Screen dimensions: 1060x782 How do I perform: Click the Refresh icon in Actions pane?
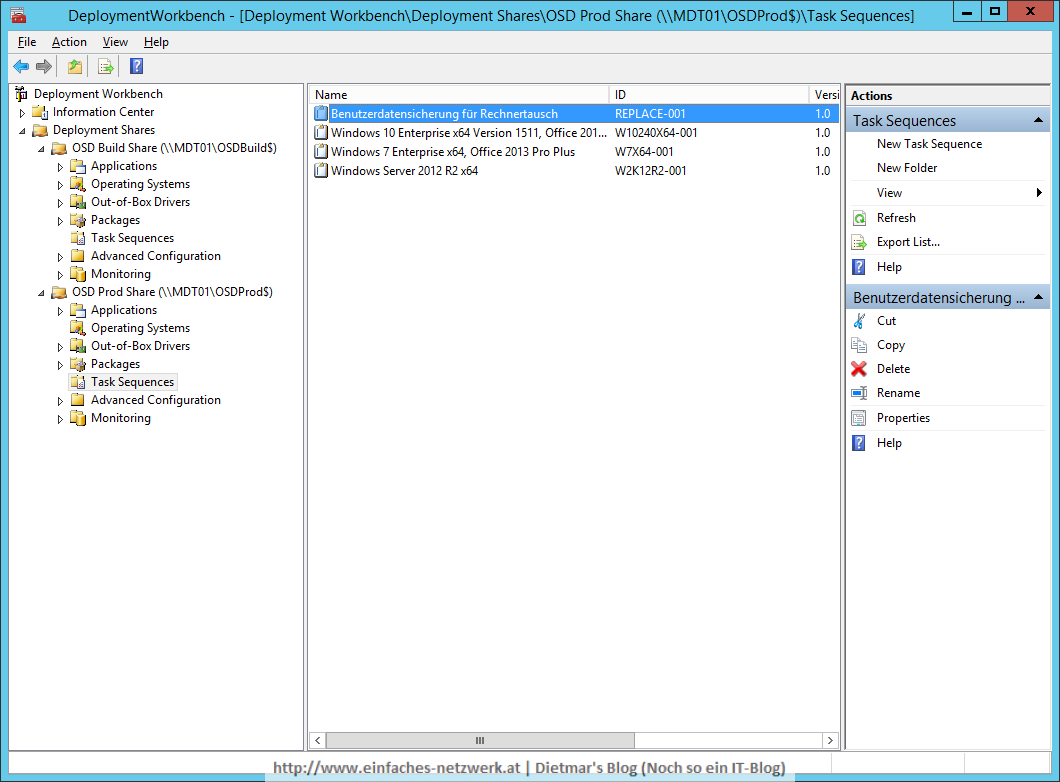859,218
